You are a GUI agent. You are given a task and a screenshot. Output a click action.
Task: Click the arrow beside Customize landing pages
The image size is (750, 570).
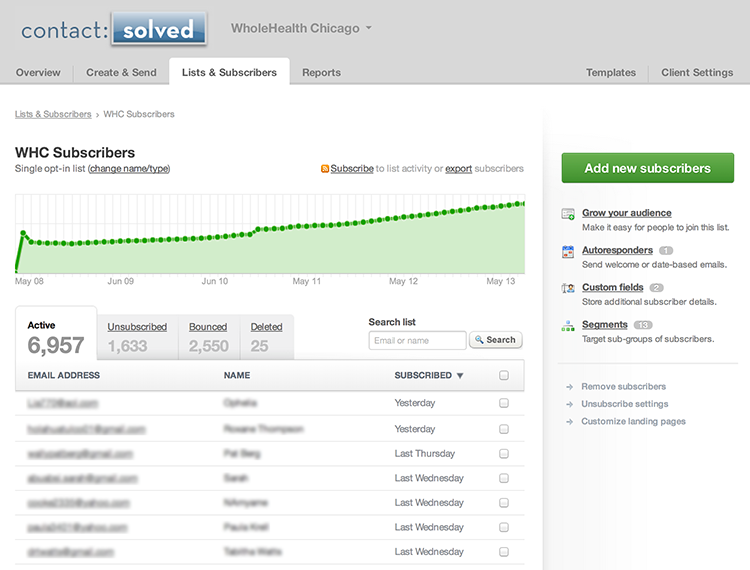pos(569,422)
